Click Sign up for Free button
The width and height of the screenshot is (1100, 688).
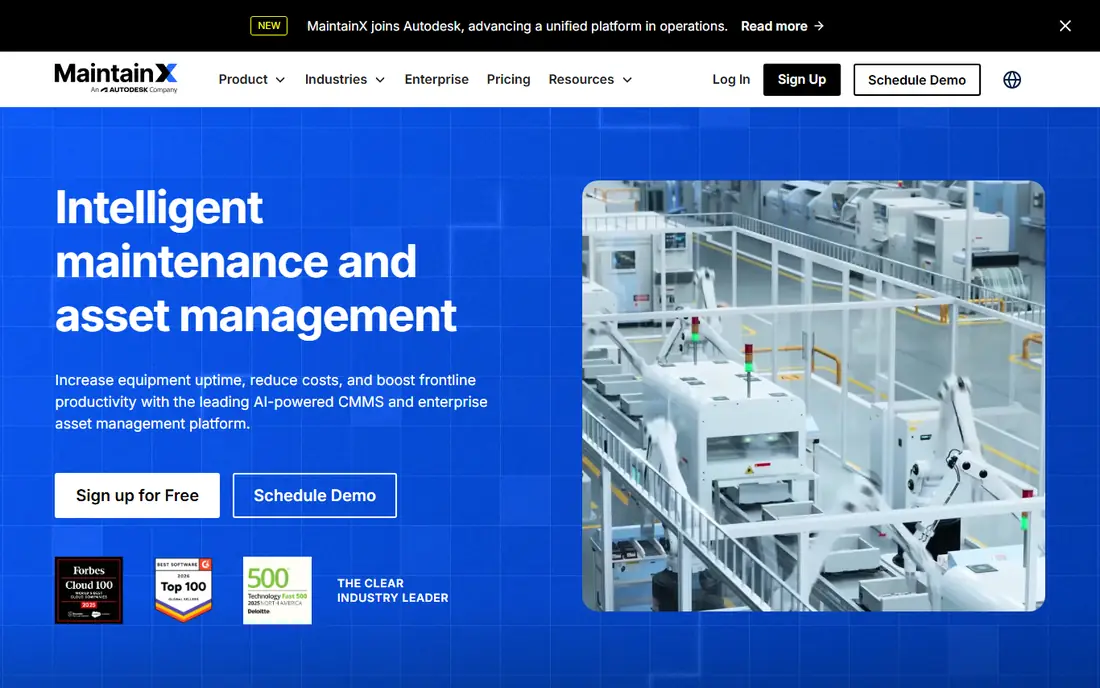pos(138,496)
